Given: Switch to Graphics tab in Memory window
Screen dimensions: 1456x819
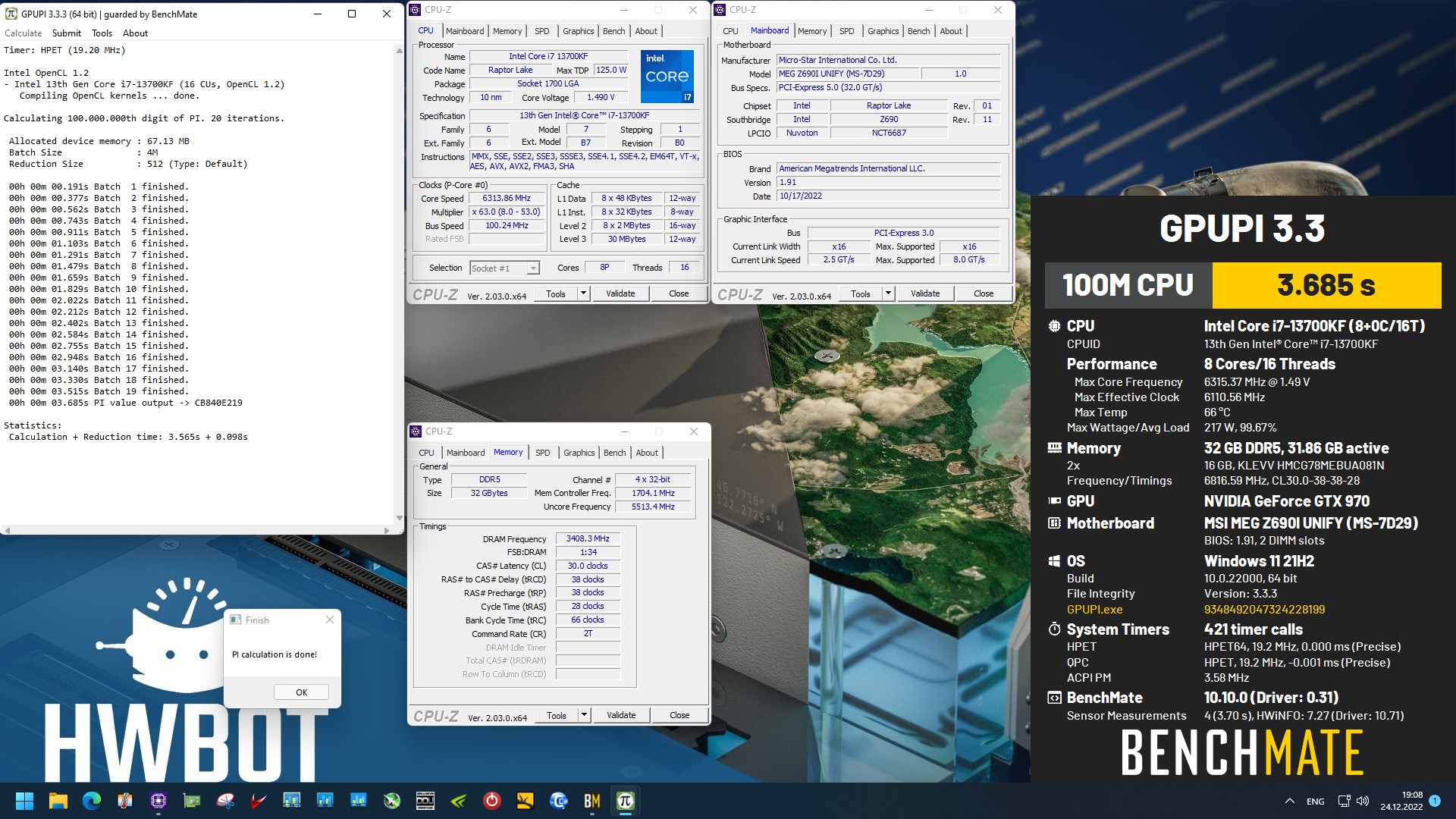Looking at the screenshot, I should [579, 453].
